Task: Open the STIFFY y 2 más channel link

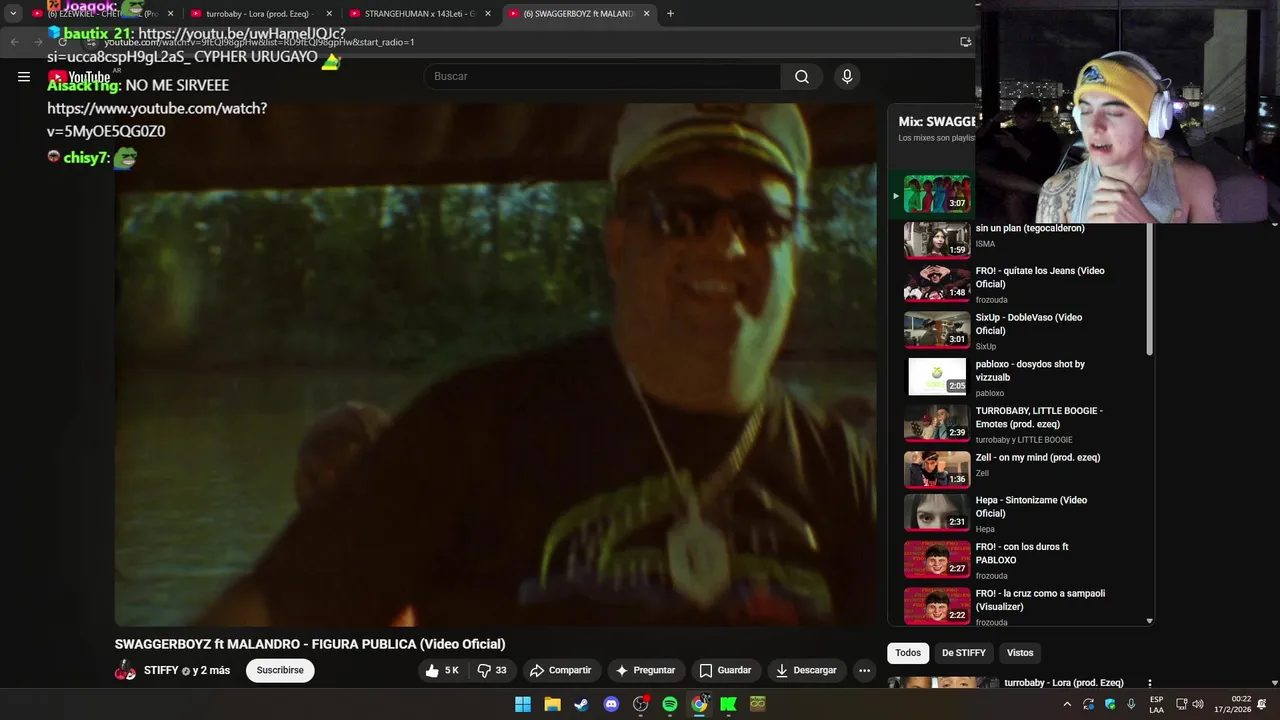Action: coord(187,670)
